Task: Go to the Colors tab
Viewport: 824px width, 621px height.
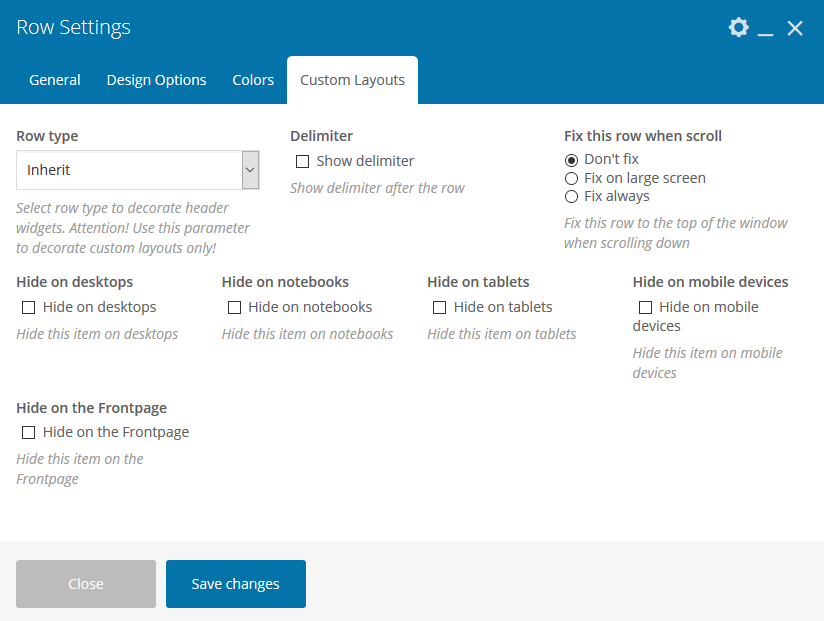Action: pyautogui.click(x=253, y=80)
